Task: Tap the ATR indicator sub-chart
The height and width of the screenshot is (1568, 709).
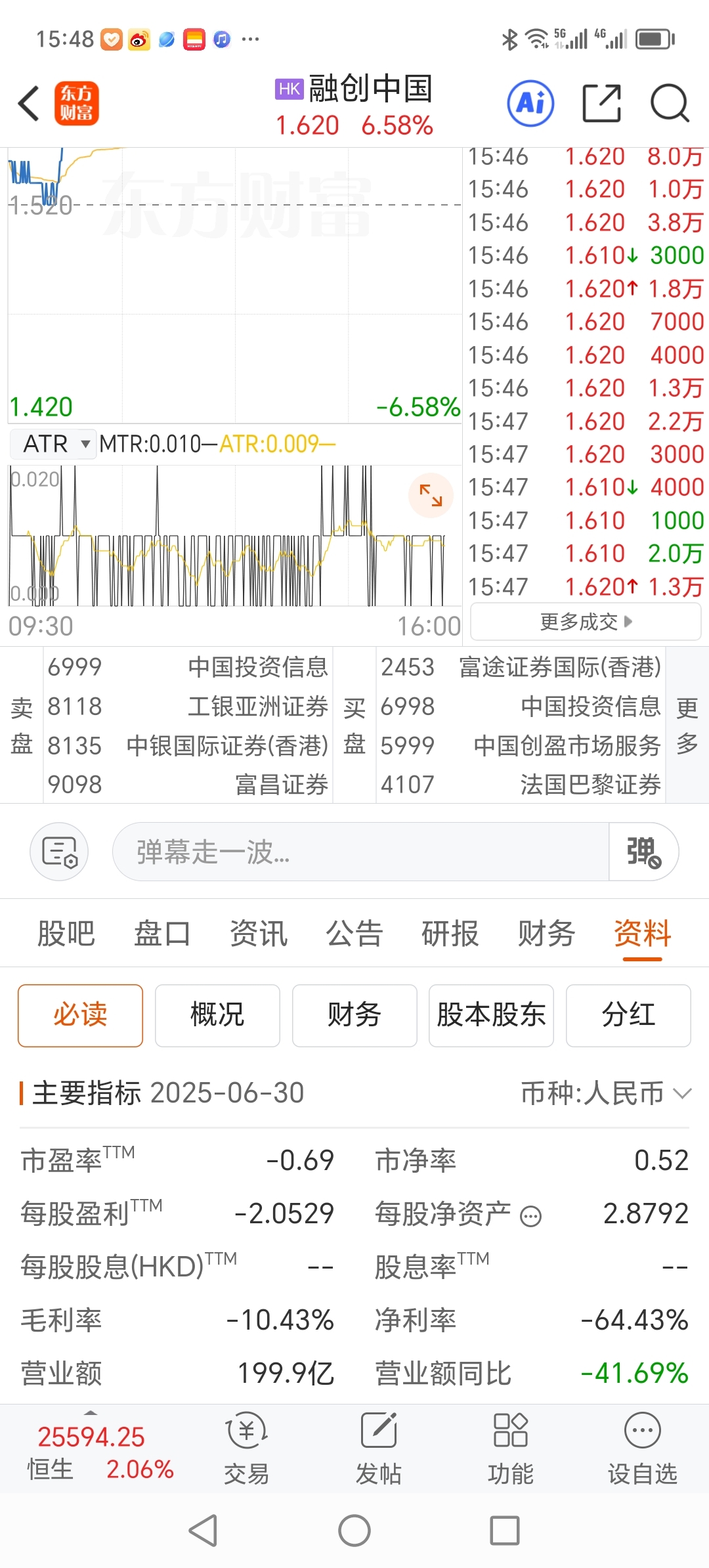Action: tap(234, 535)
